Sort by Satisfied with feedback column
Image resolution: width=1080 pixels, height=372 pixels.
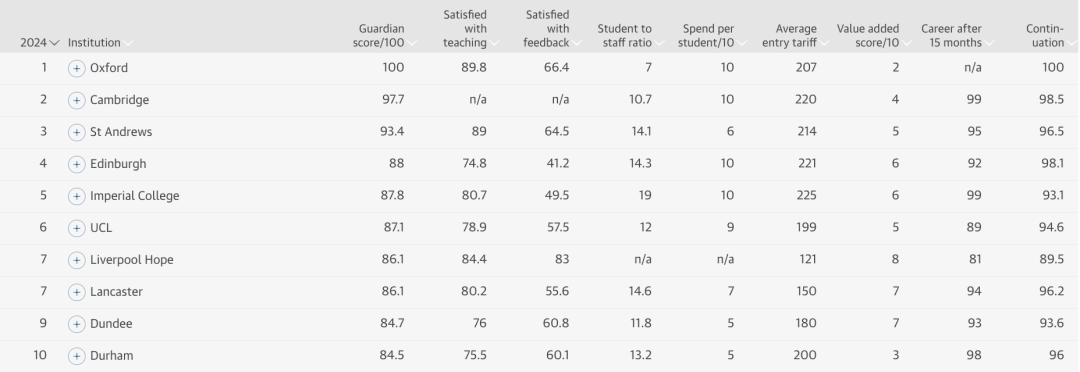(552, 29)
